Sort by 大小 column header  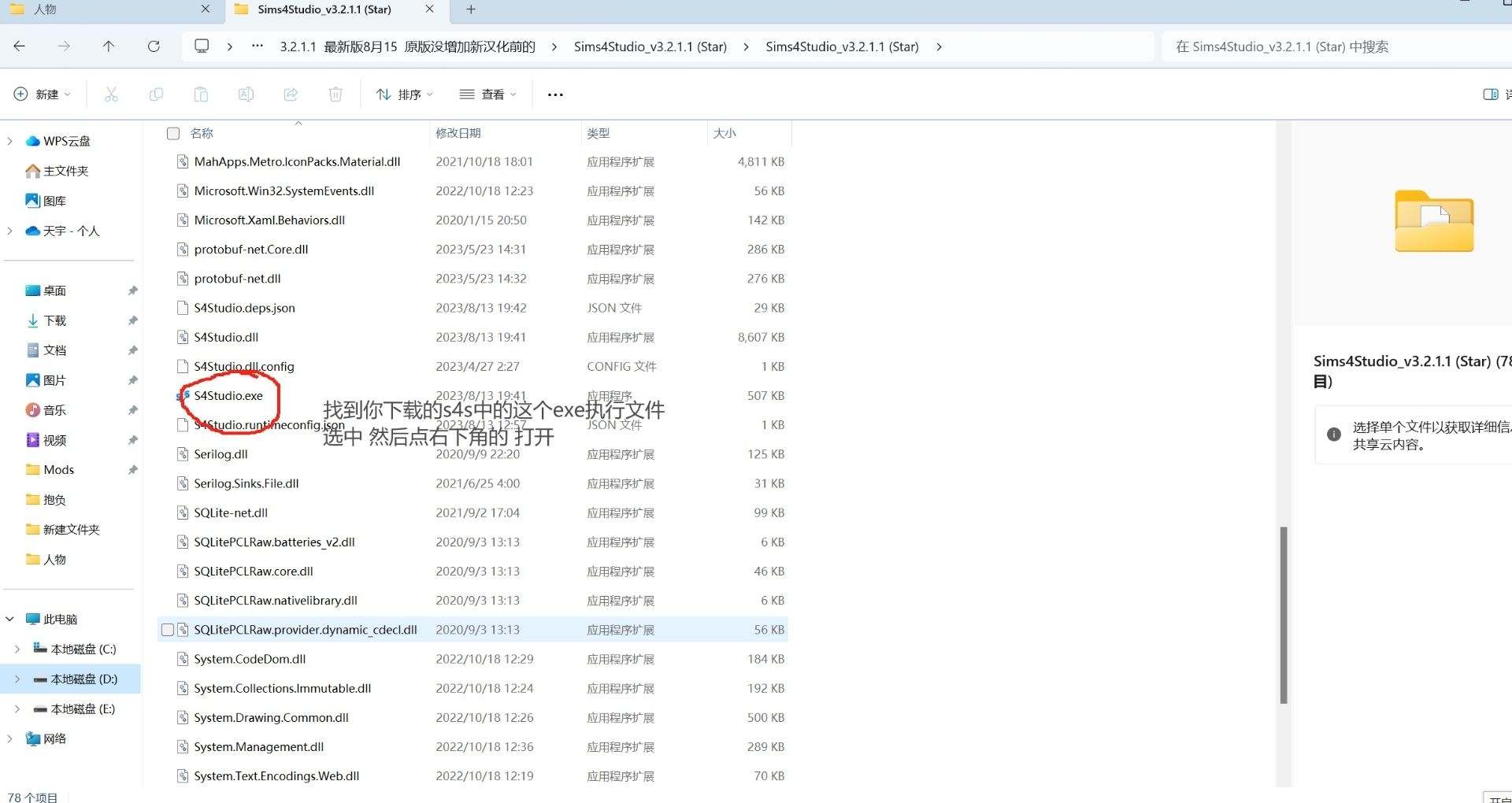[724, 133]
